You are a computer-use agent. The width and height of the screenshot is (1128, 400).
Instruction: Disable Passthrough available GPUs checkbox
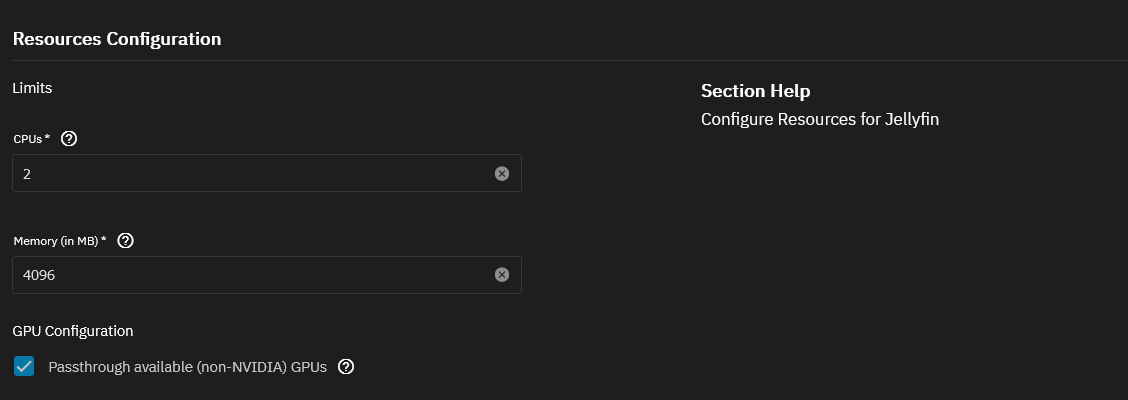point(24,367)
